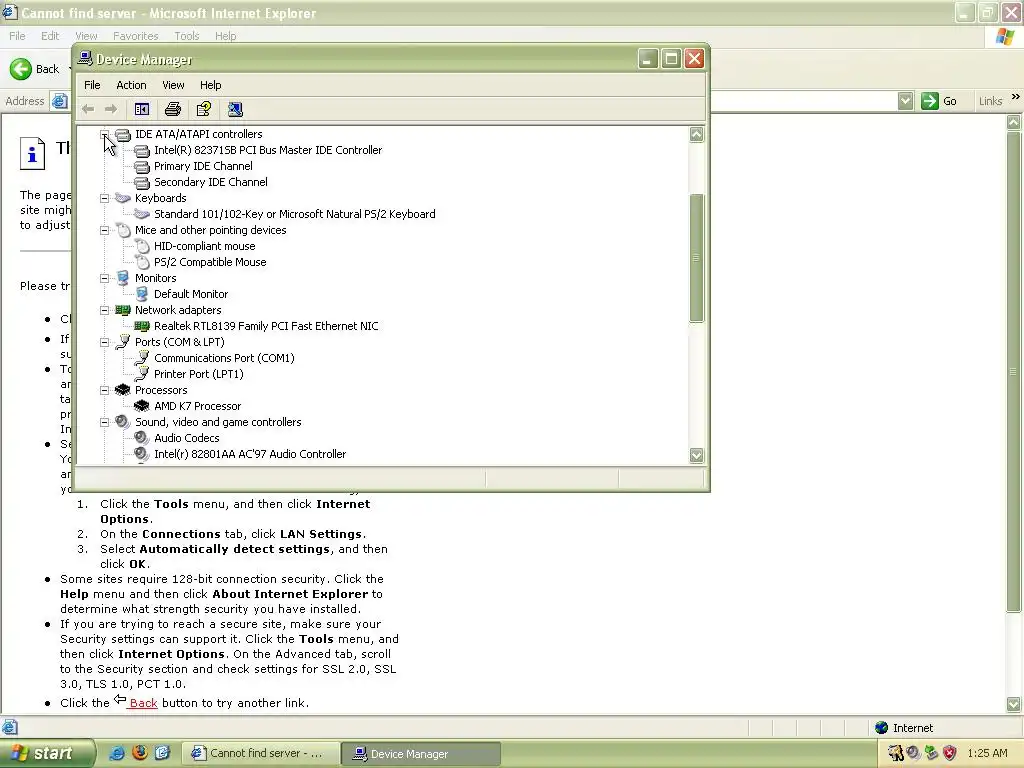Screen dimensions: 1024x768
Task: Toggle the console tree pane toolbar icon
Action: pos(142,109)
